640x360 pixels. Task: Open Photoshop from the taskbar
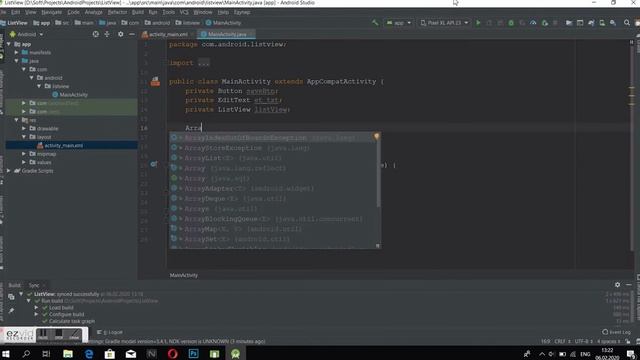pos(193,353)
